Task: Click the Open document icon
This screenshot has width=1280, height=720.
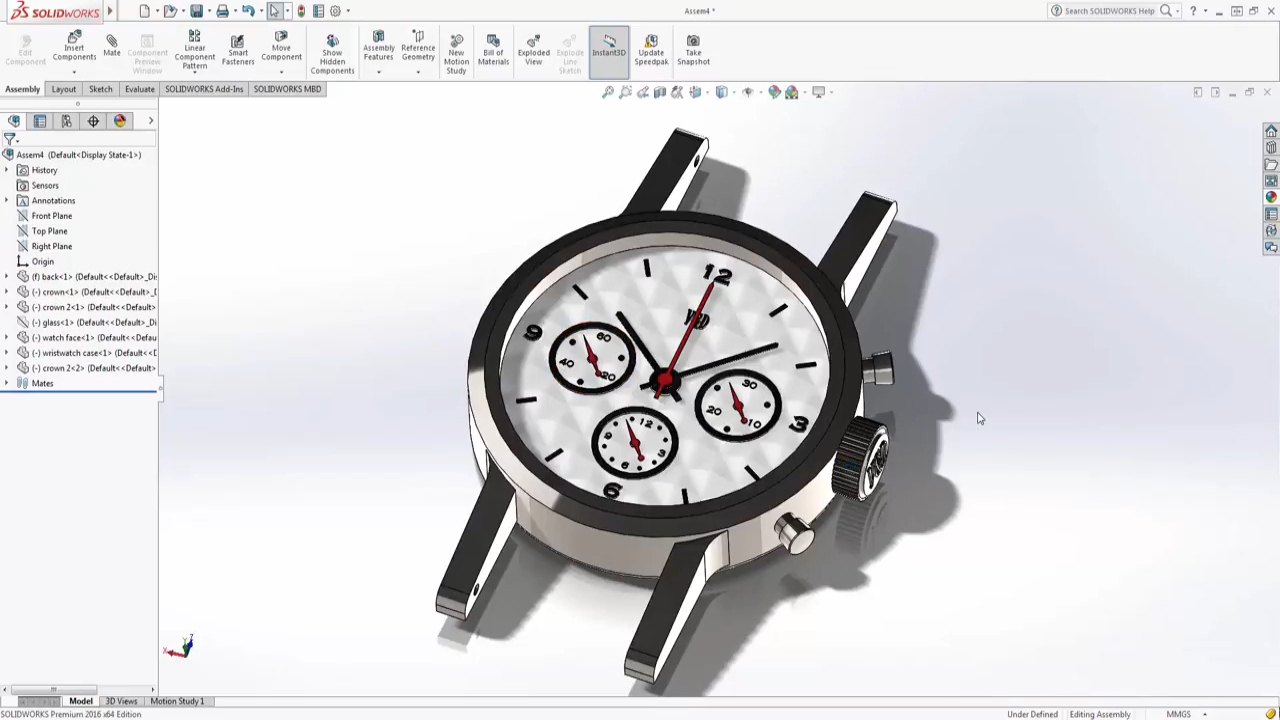Action: pyautogui.click(x=170, y=11)
